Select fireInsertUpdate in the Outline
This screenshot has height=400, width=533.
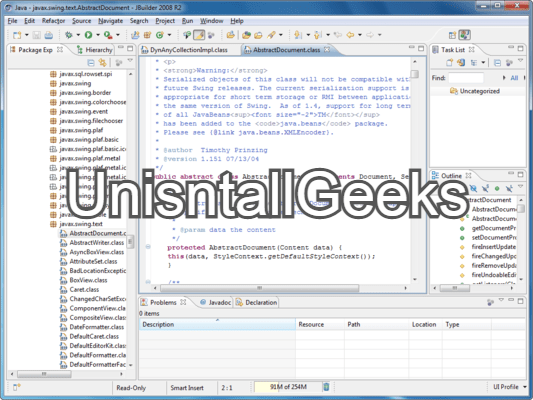[x=488, y=247]
